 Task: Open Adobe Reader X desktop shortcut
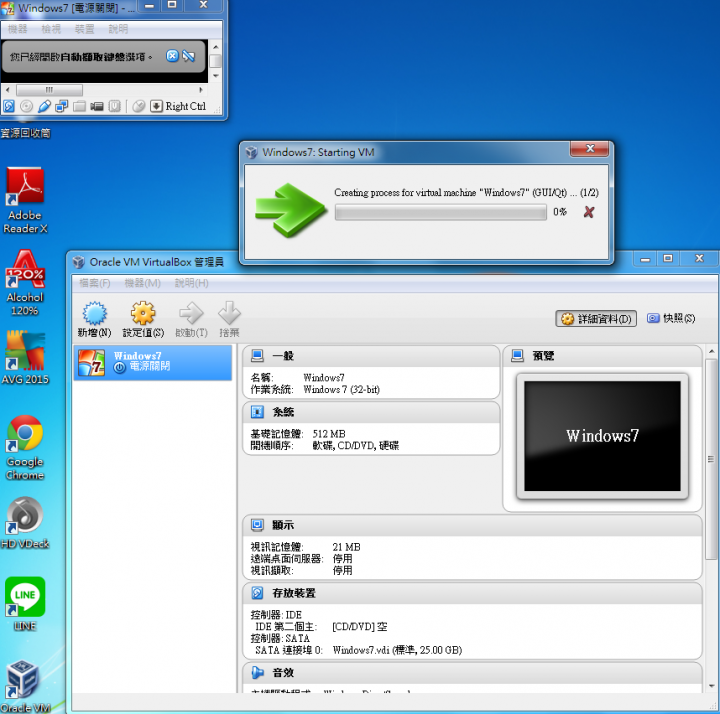click(x=25, y=201)
